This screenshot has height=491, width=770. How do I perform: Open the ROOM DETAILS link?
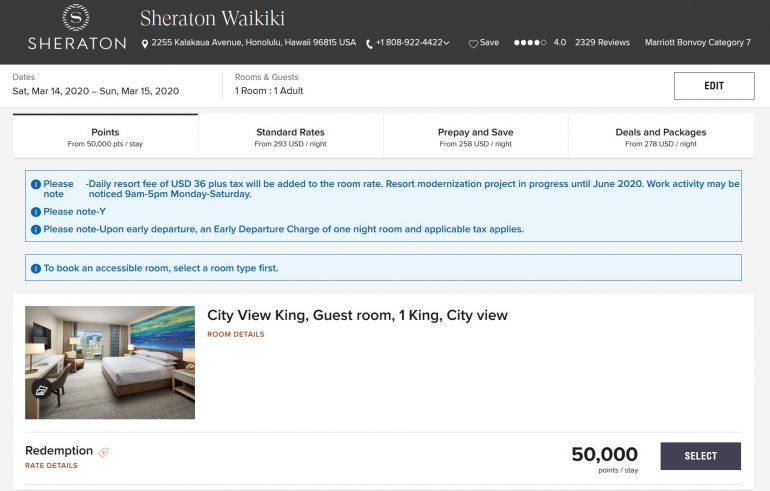coord(235,334)
